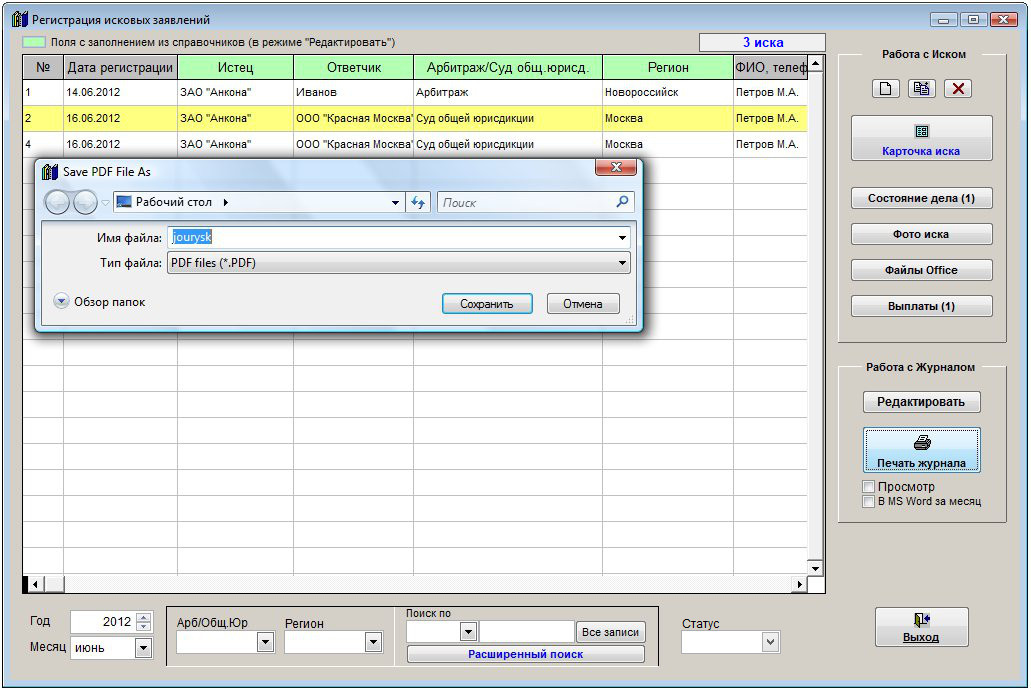Image resolution: width=1031 pixels, height=690 pixels.
Task: Refresh the folder location in the Save dialog
Action: (418, 203)
